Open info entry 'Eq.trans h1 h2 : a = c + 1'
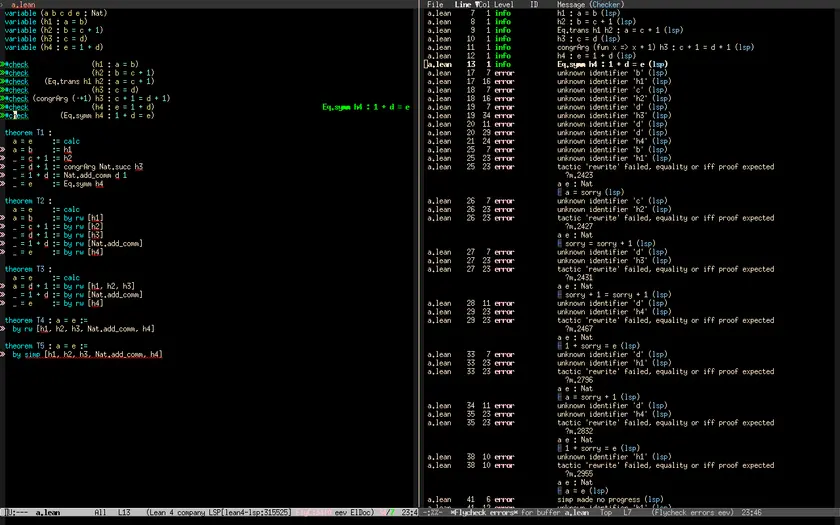Image resolution: width=840 pixels, height=525 pixels. click(x=620, y=30)
